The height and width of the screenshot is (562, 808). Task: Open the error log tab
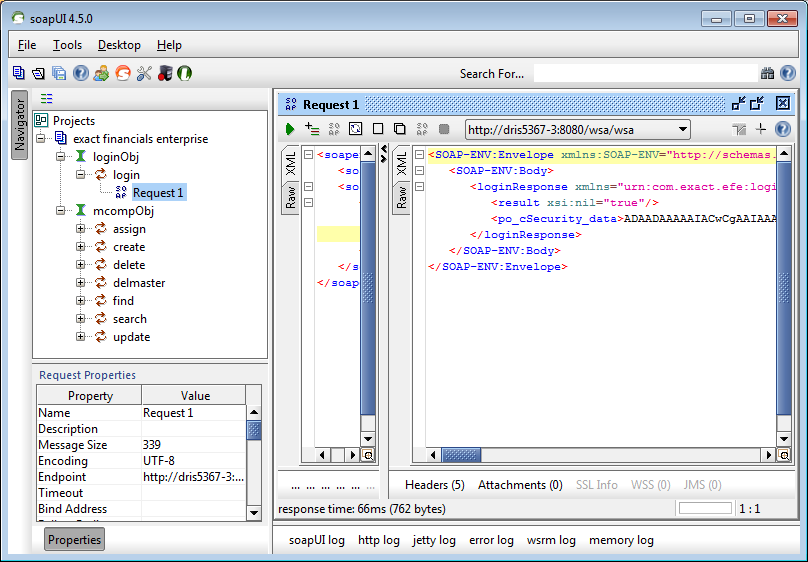pos(491,540)
